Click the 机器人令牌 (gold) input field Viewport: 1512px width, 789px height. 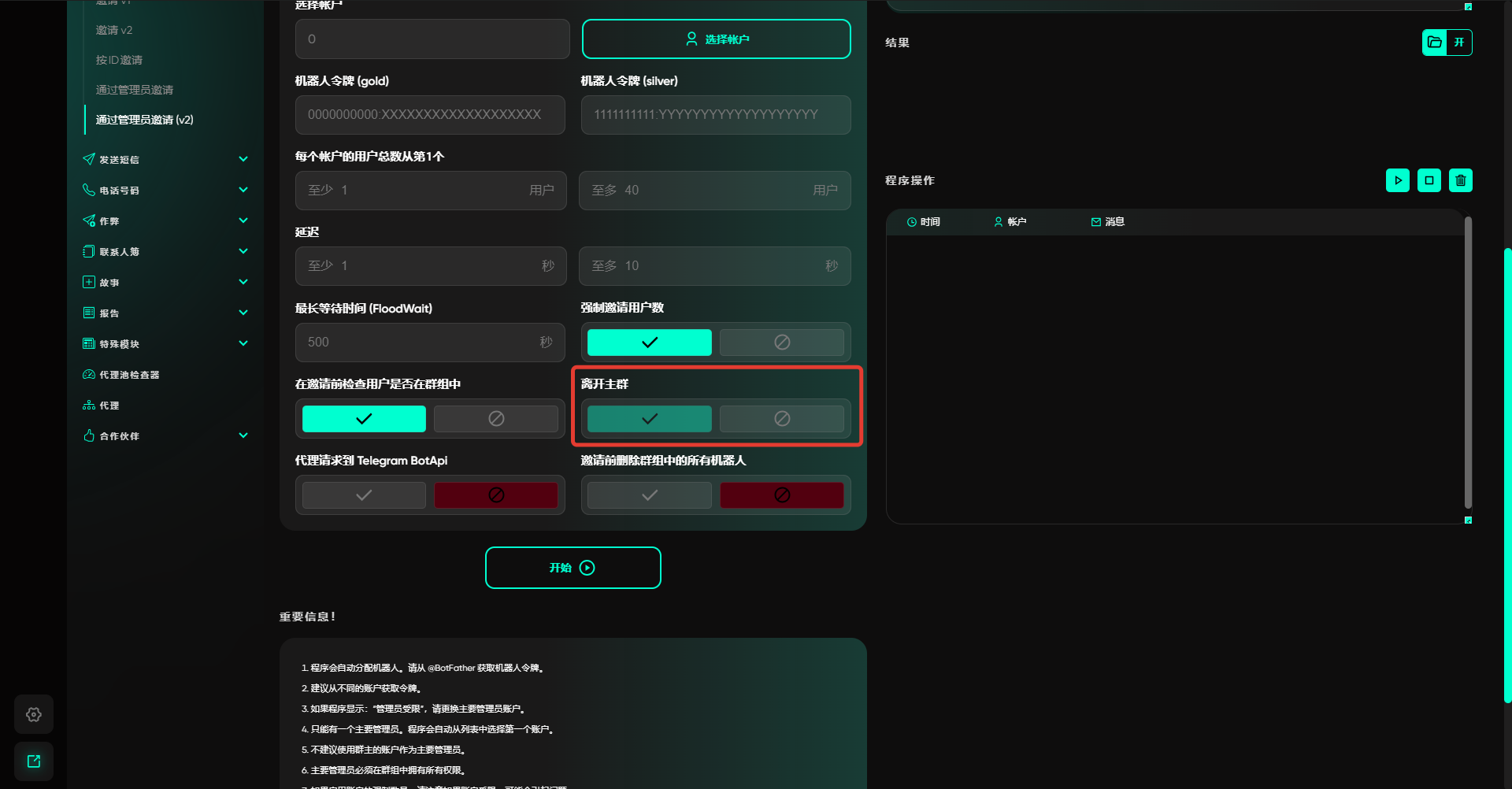430,115
